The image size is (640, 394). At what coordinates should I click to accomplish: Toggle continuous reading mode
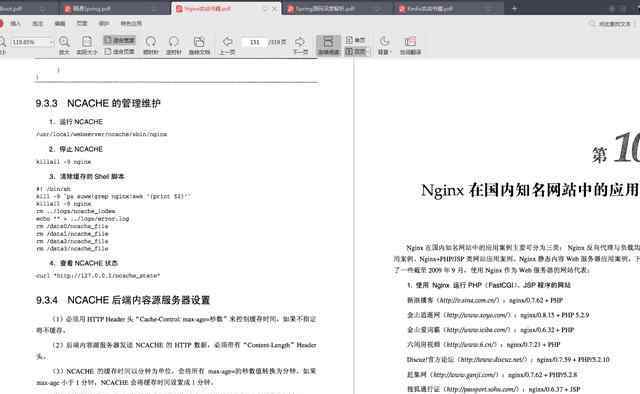tap(329, 45)
